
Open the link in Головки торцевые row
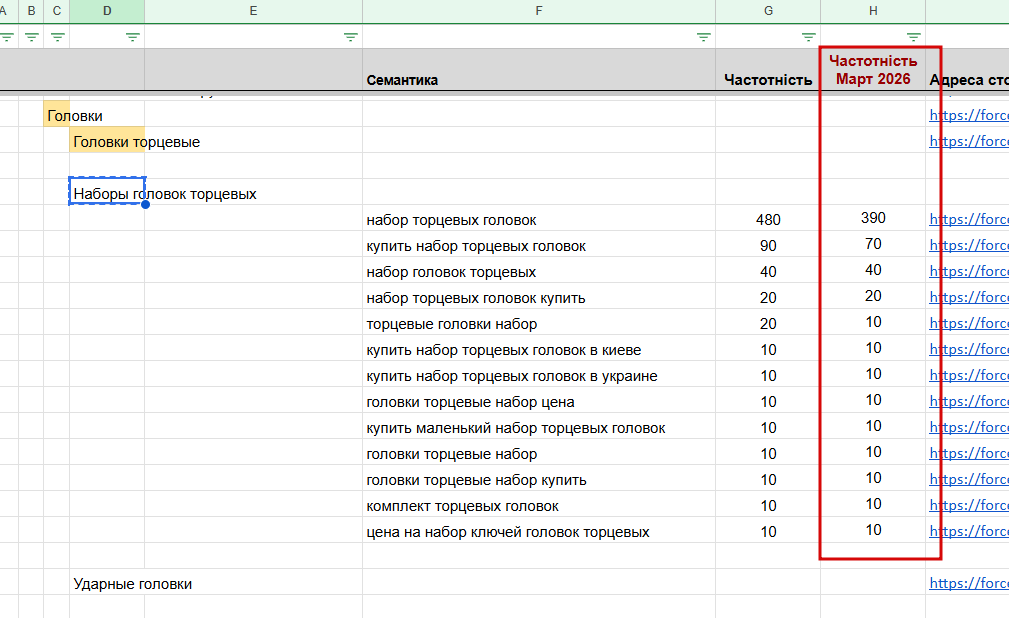click(969, 141)
